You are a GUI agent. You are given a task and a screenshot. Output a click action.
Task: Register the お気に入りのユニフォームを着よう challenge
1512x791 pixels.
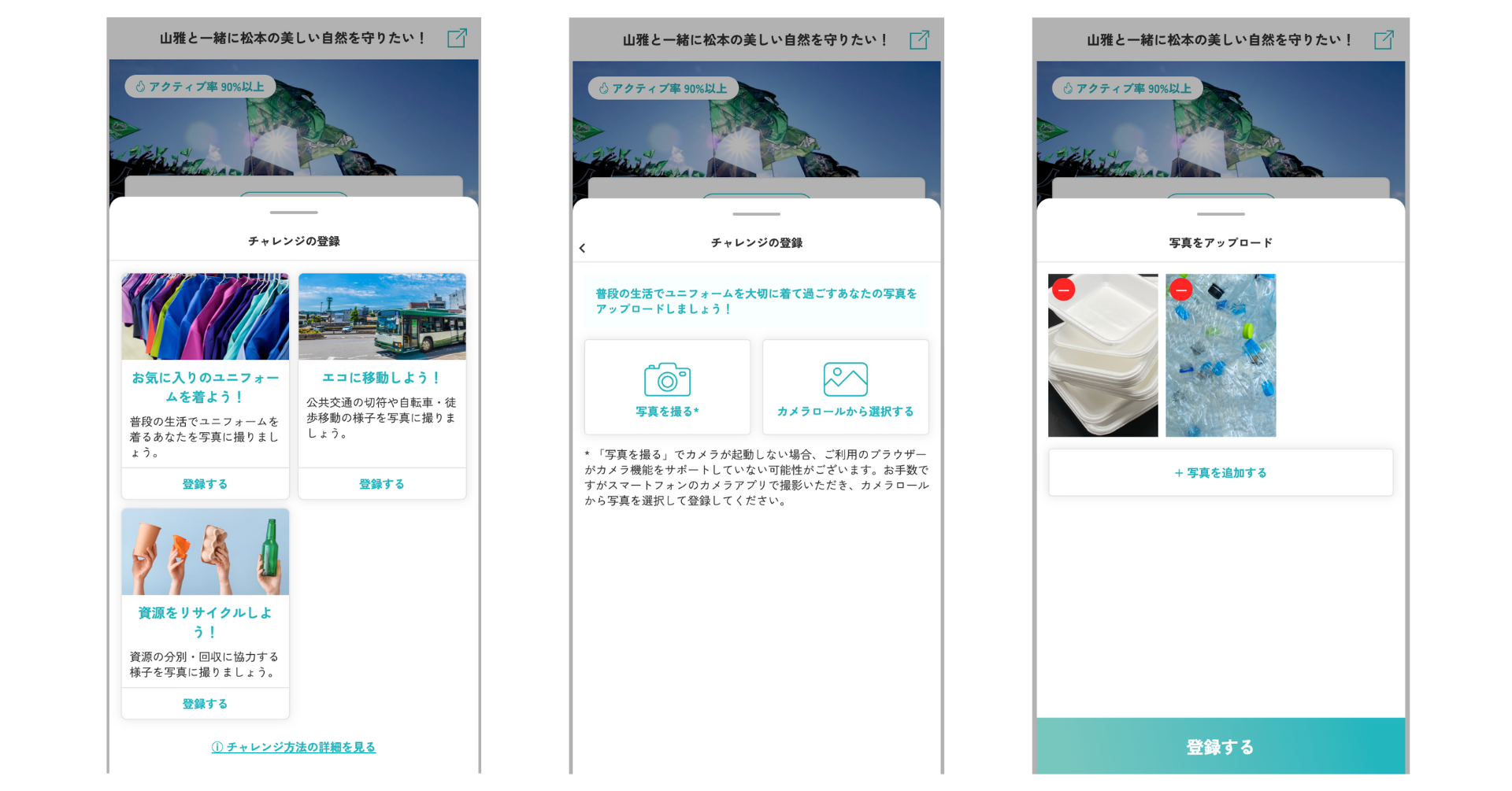pyautogui.click(x=205, y=483)
